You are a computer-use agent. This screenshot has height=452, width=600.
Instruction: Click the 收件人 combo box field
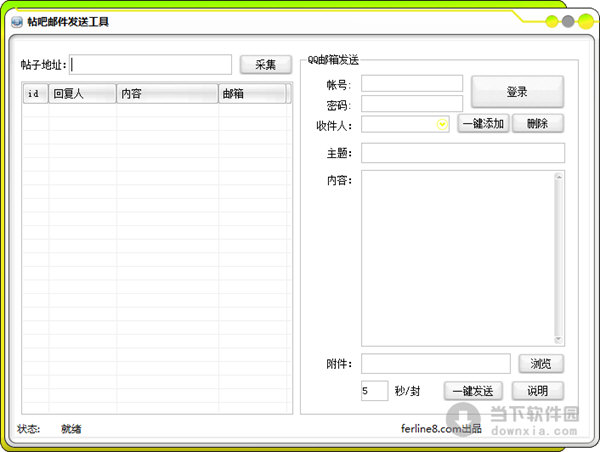(405, 124)
